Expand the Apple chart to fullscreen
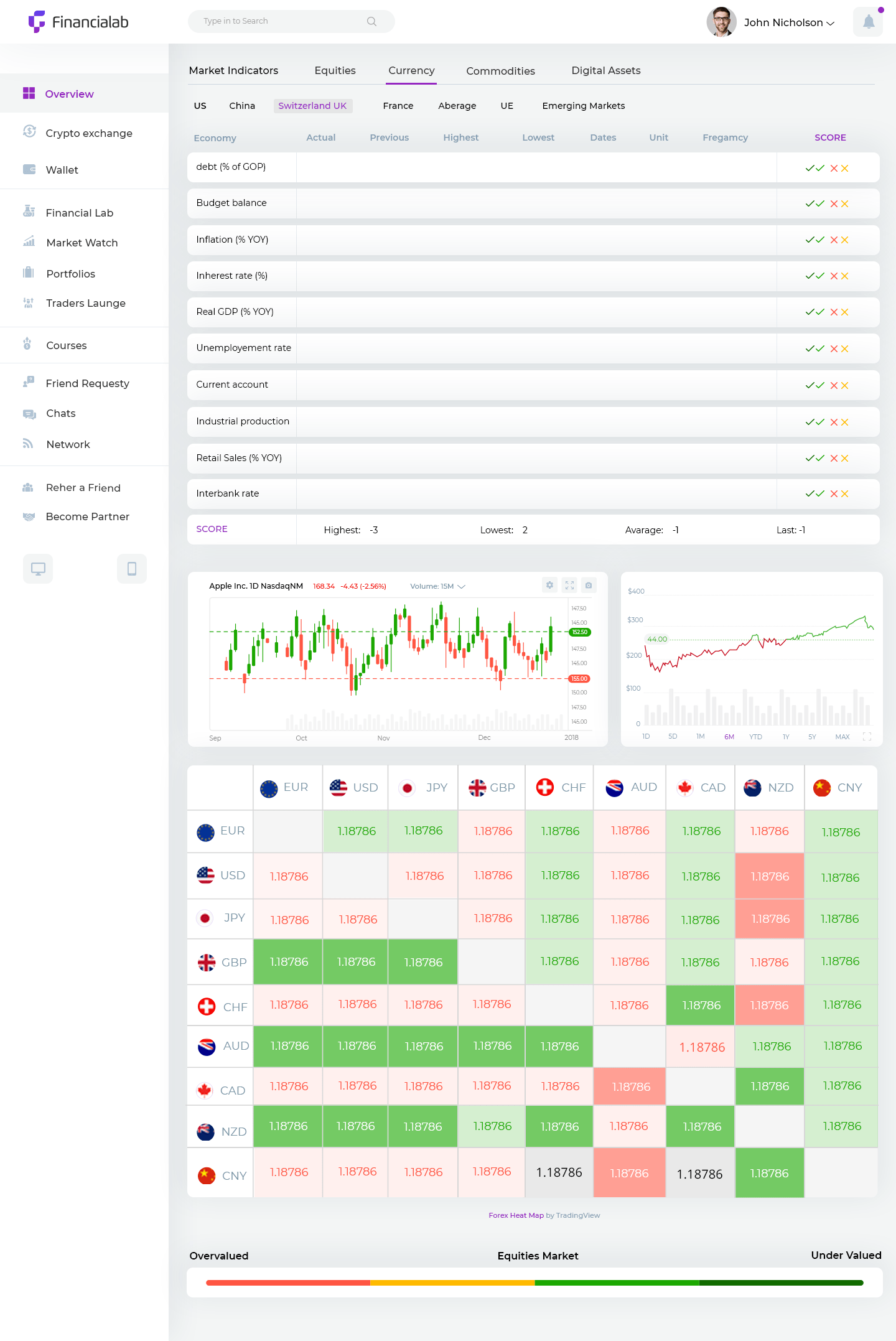Image resolution: width=896 pixels, height=1341 pixels. point(569,585)
